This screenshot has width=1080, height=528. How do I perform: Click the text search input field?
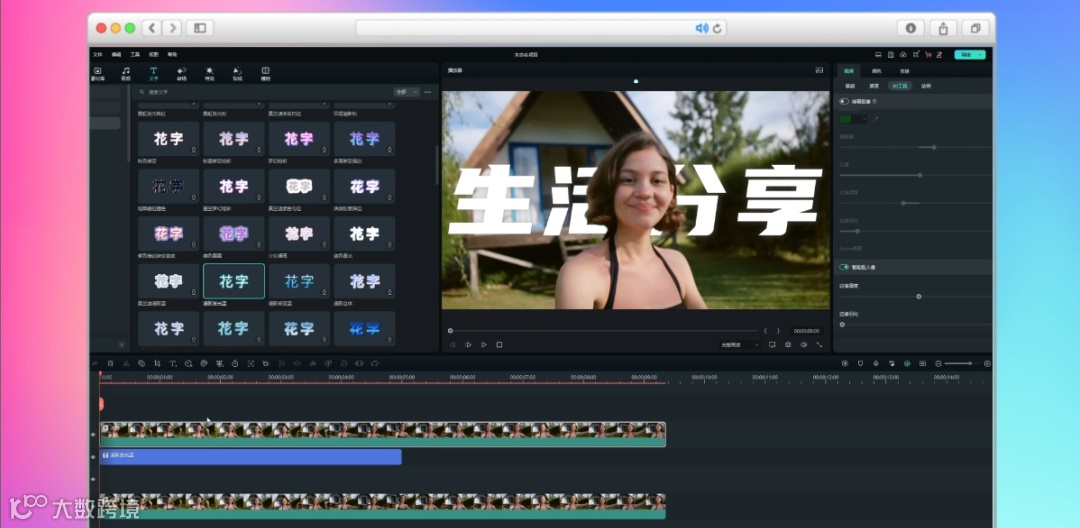click(x=265, y=92)
